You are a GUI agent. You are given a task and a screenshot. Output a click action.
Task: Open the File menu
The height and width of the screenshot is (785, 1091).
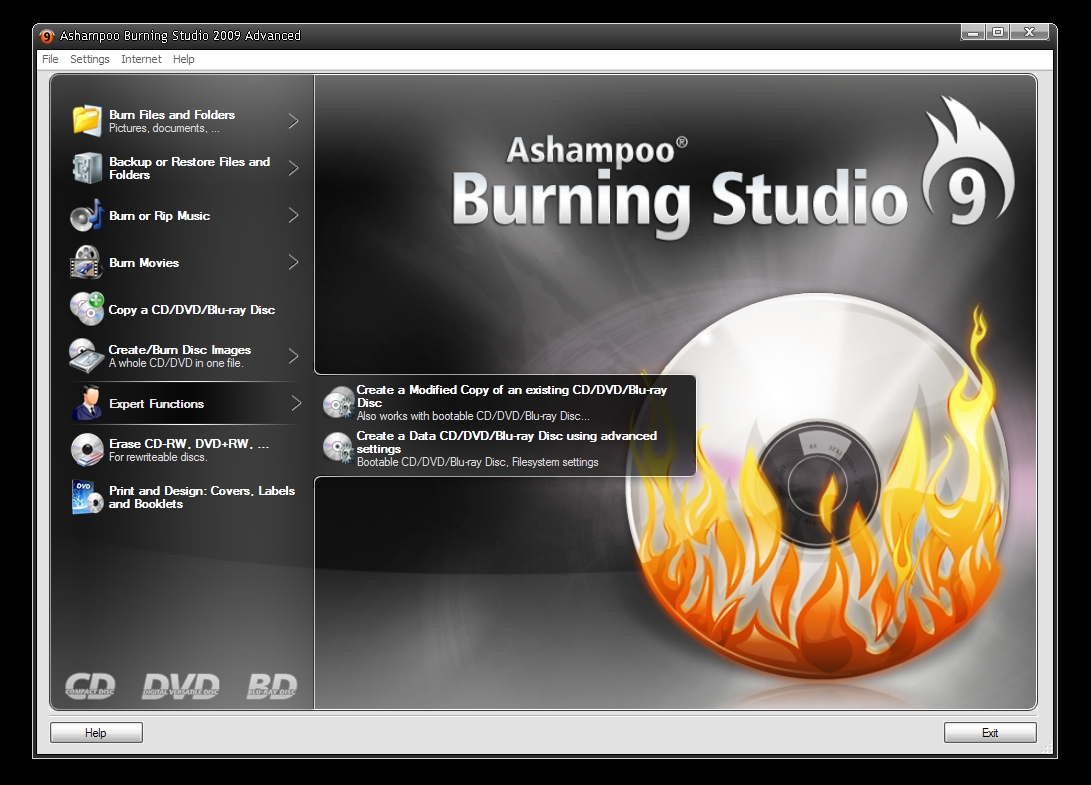coord(50,59)
